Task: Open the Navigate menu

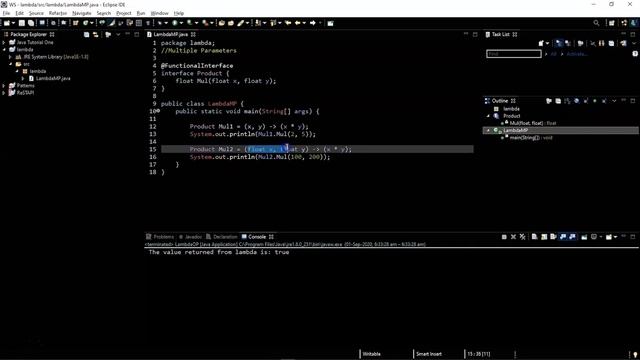Action: (82, 13)
